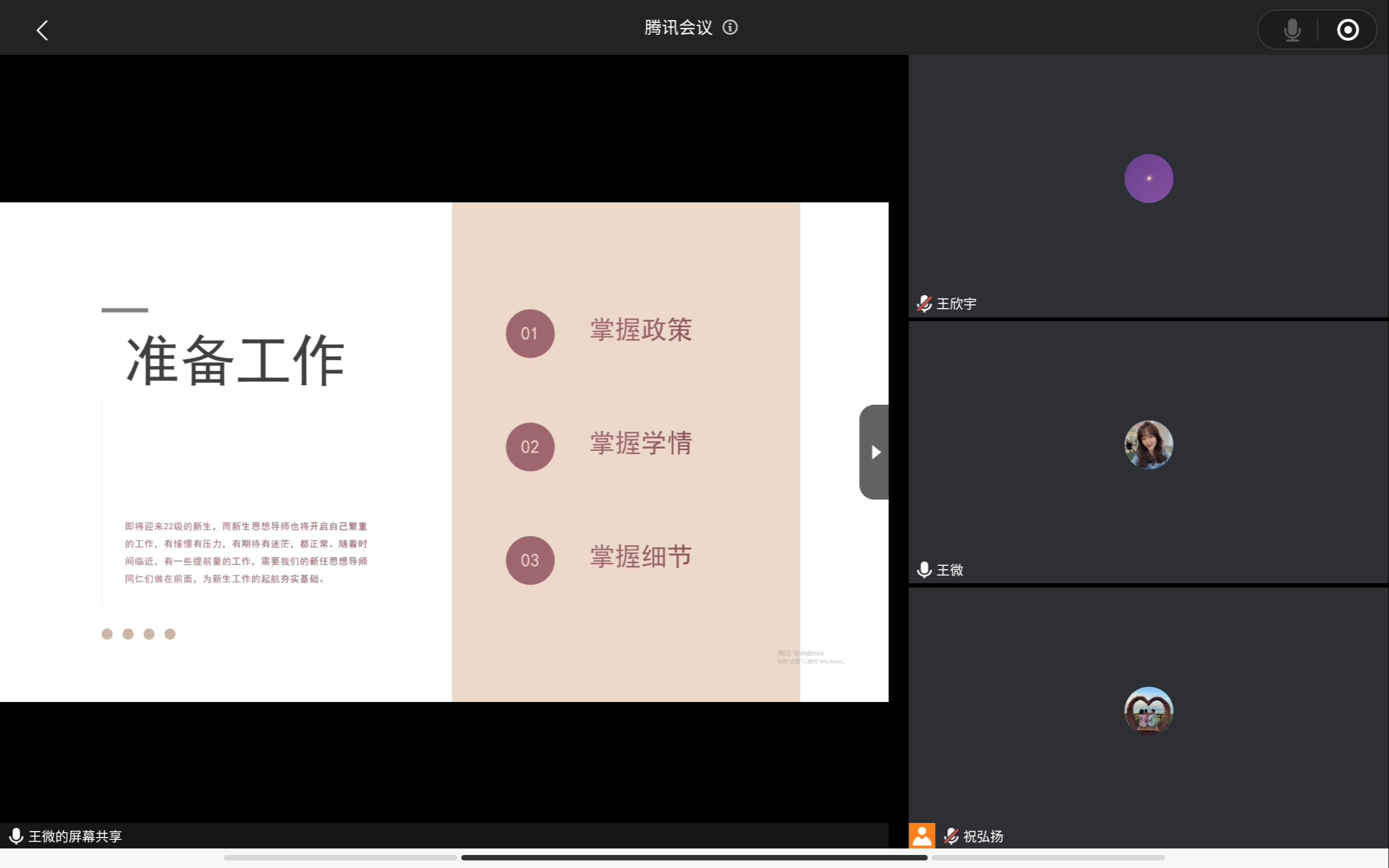The height and width of the screenshot is (868, 1389).
Task: Toggle the microphone in top-right pill
Action: [1291, 30]
